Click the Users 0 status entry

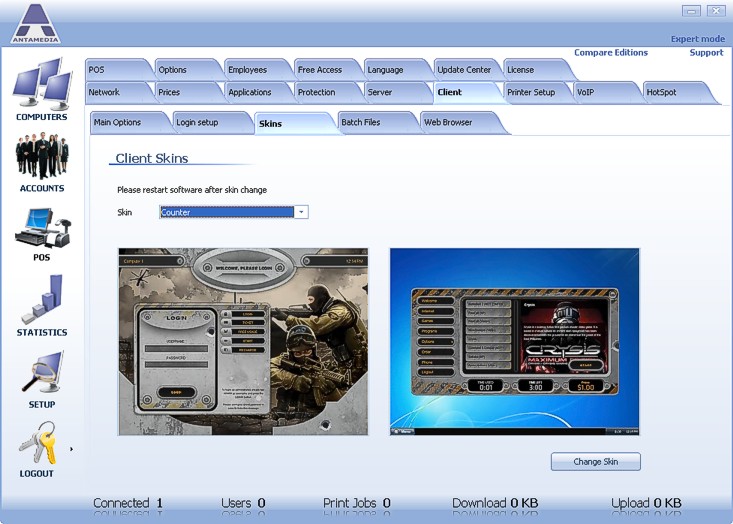(x=243, y=503)
